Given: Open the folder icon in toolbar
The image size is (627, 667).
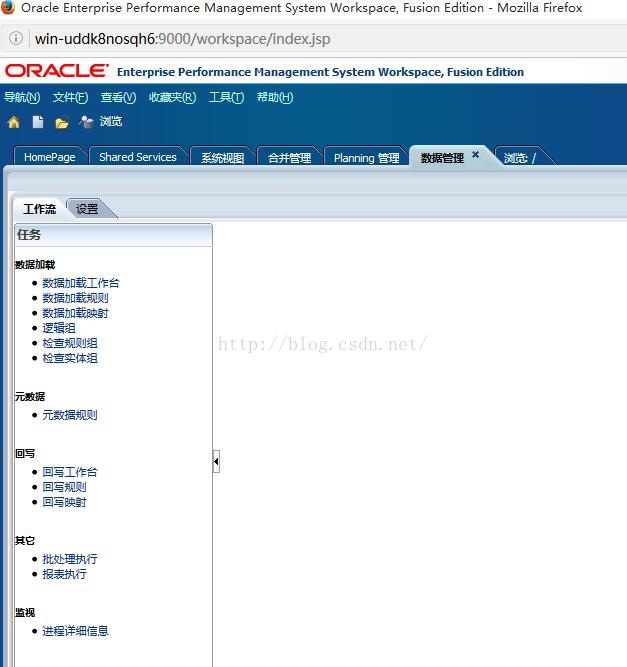Looking at the screenshot, I should [62, 123].
